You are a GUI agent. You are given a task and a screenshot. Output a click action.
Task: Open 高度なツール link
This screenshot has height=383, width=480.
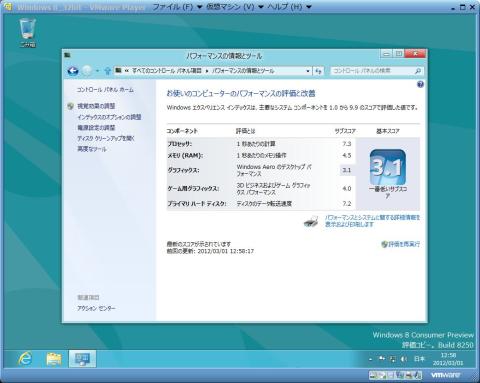tap(92, 149)
